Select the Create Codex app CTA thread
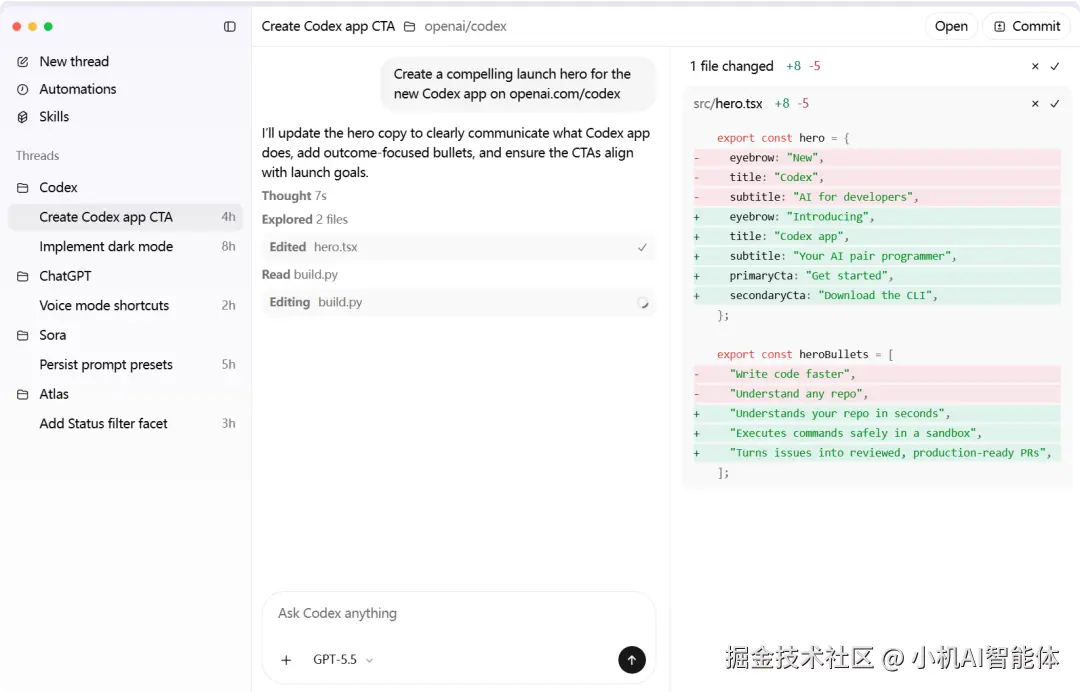The width and height of the screenshot is (1080, 692). coord(125,217)
